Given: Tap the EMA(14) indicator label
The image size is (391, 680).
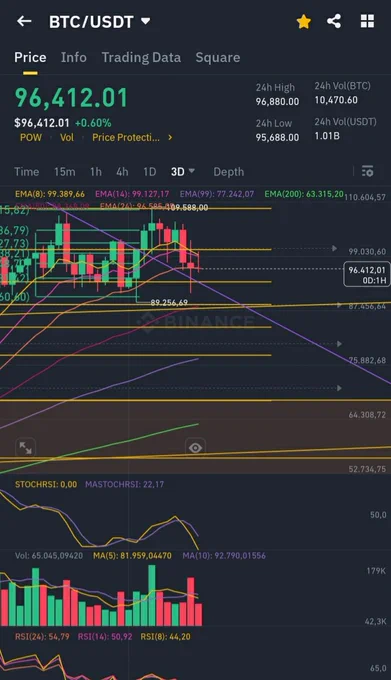Looking at the screenshot, I should [x=132, y=194].
